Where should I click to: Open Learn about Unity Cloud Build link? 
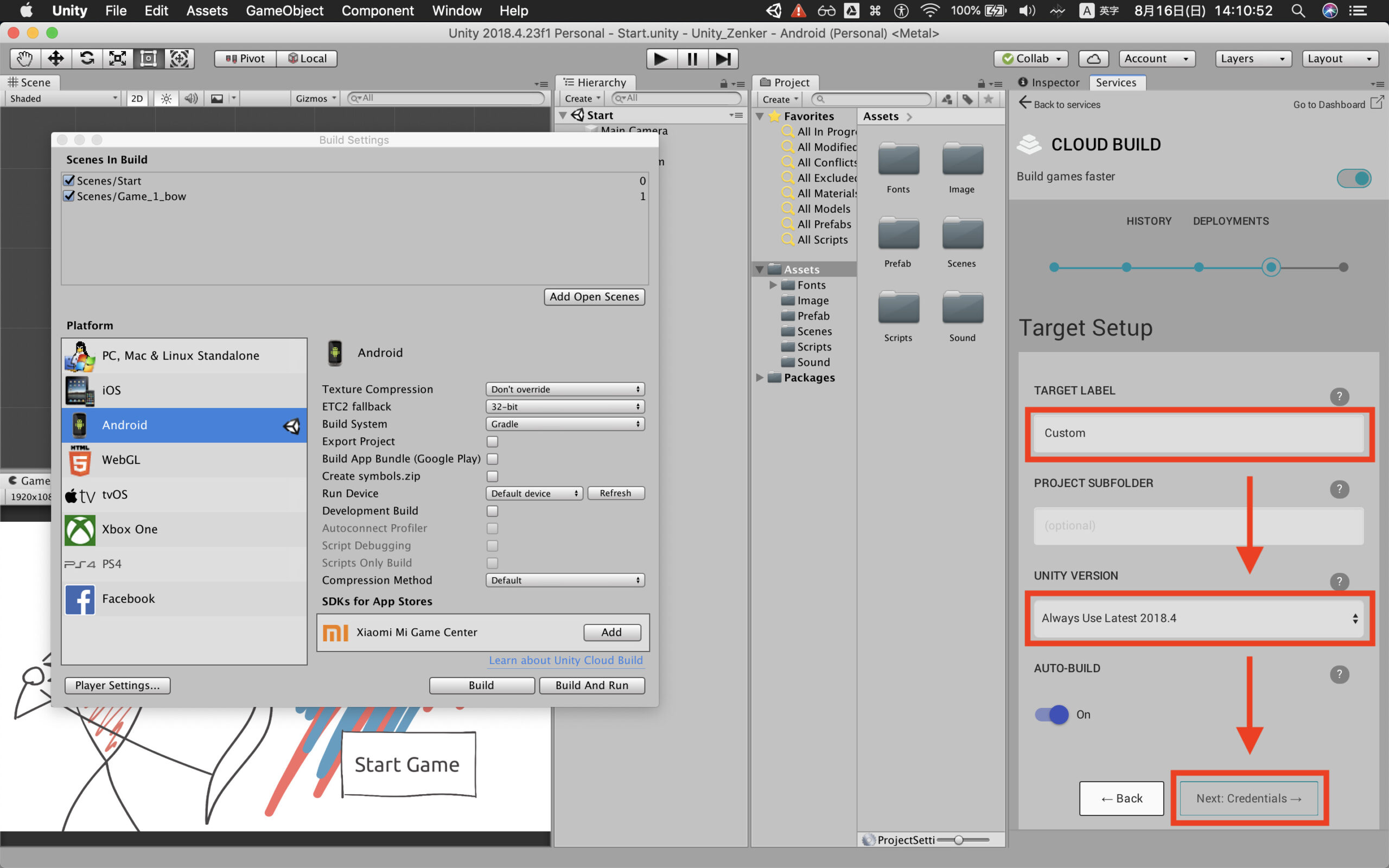click(x=565, y=660)
